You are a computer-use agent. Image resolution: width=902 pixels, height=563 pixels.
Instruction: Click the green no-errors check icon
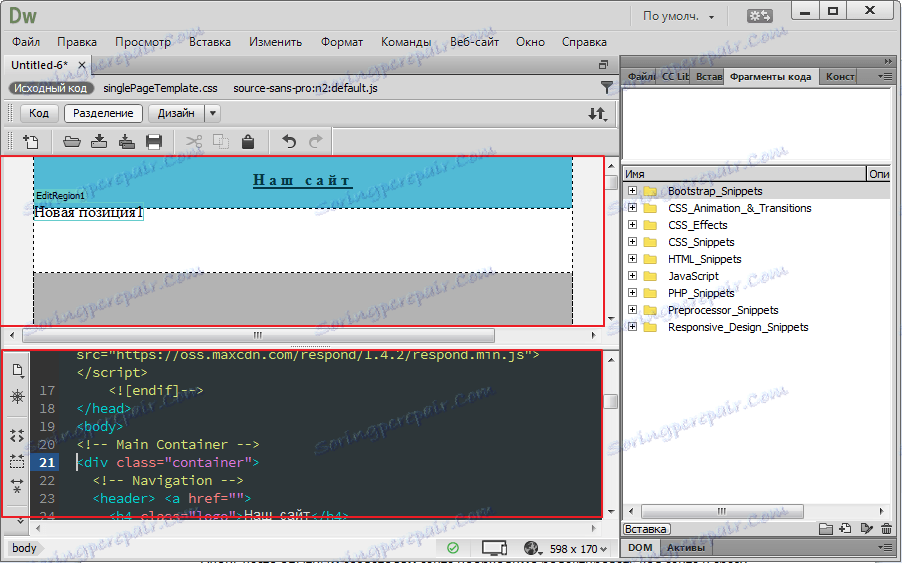[x=453, y=548]
